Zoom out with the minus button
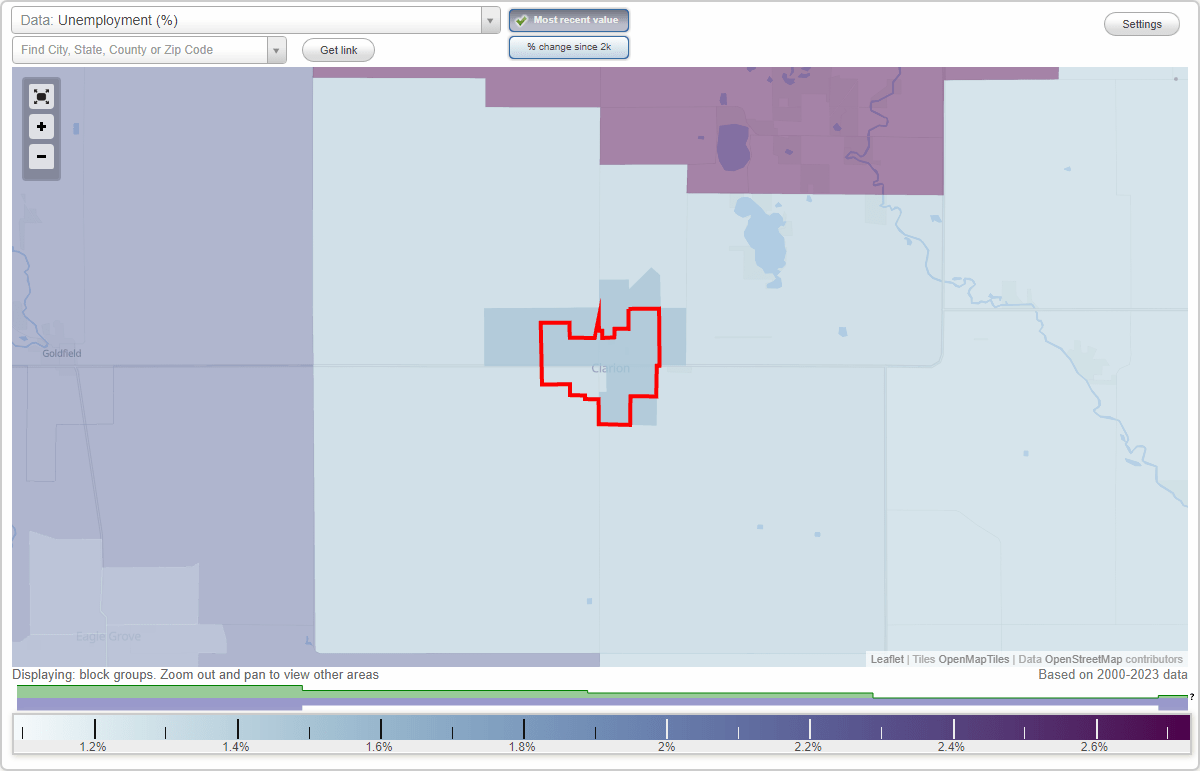Image resolution: width=1200 pixels, height=771 pixels. click(x=41, y=156)
